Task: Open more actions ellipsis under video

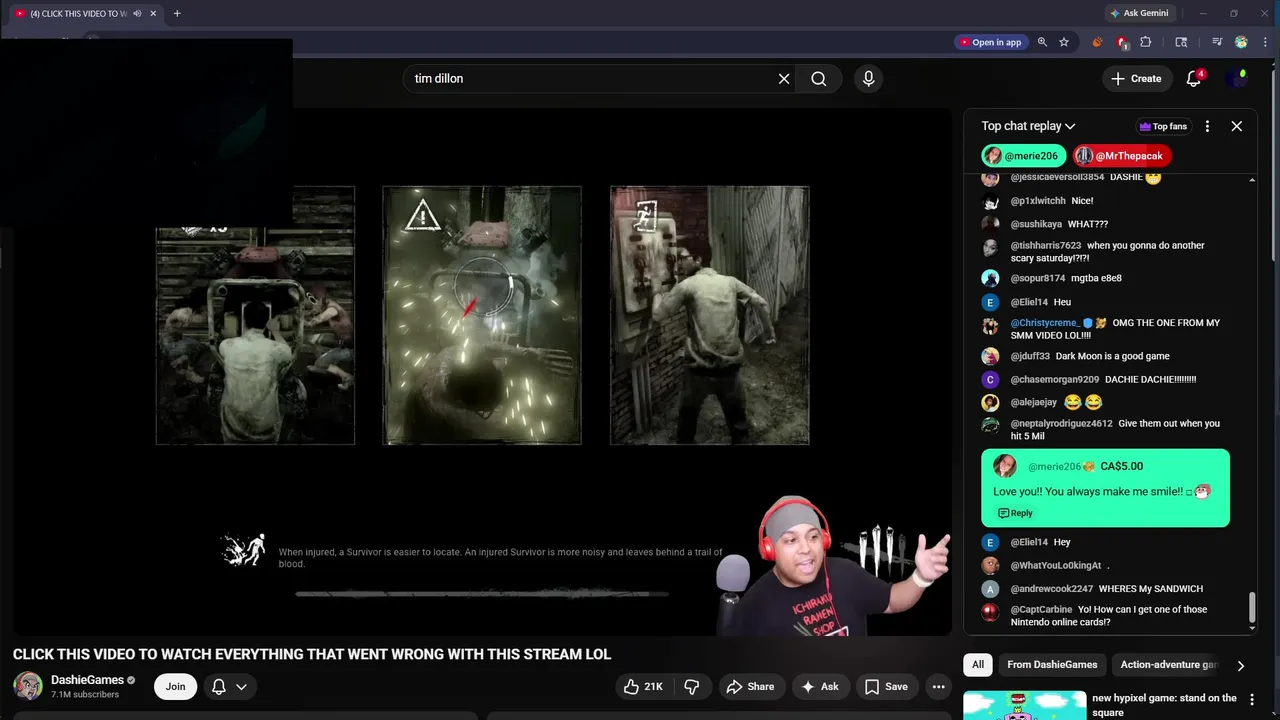Action: 938,686
